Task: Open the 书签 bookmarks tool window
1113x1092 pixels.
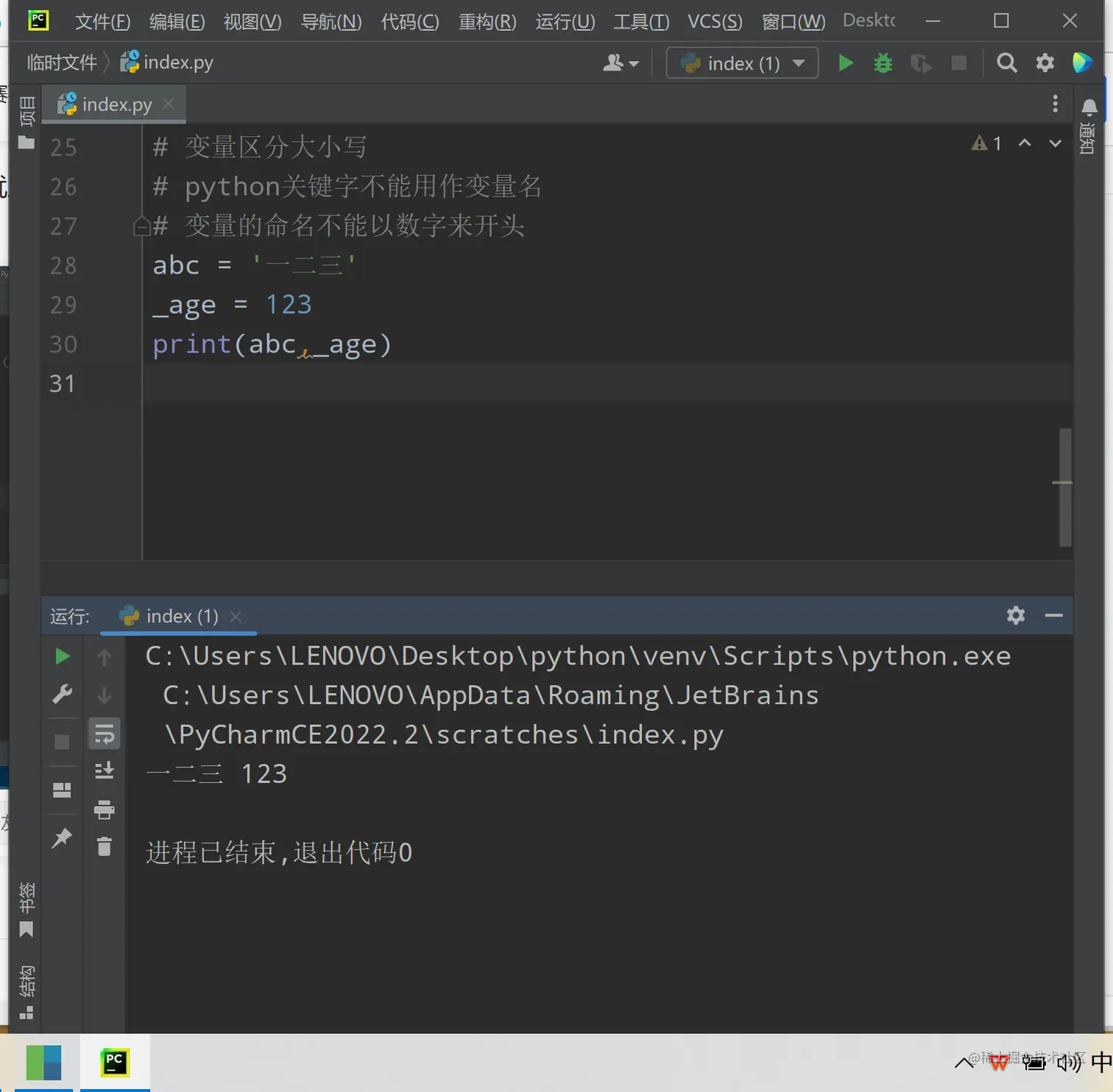Action: pyautogui.click(x=26, y=910)
